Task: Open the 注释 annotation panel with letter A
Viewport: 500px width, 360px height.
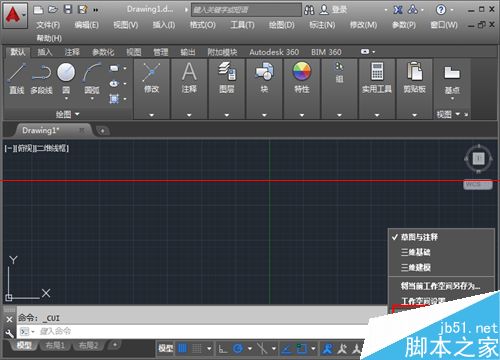Action: pos(189,78)
